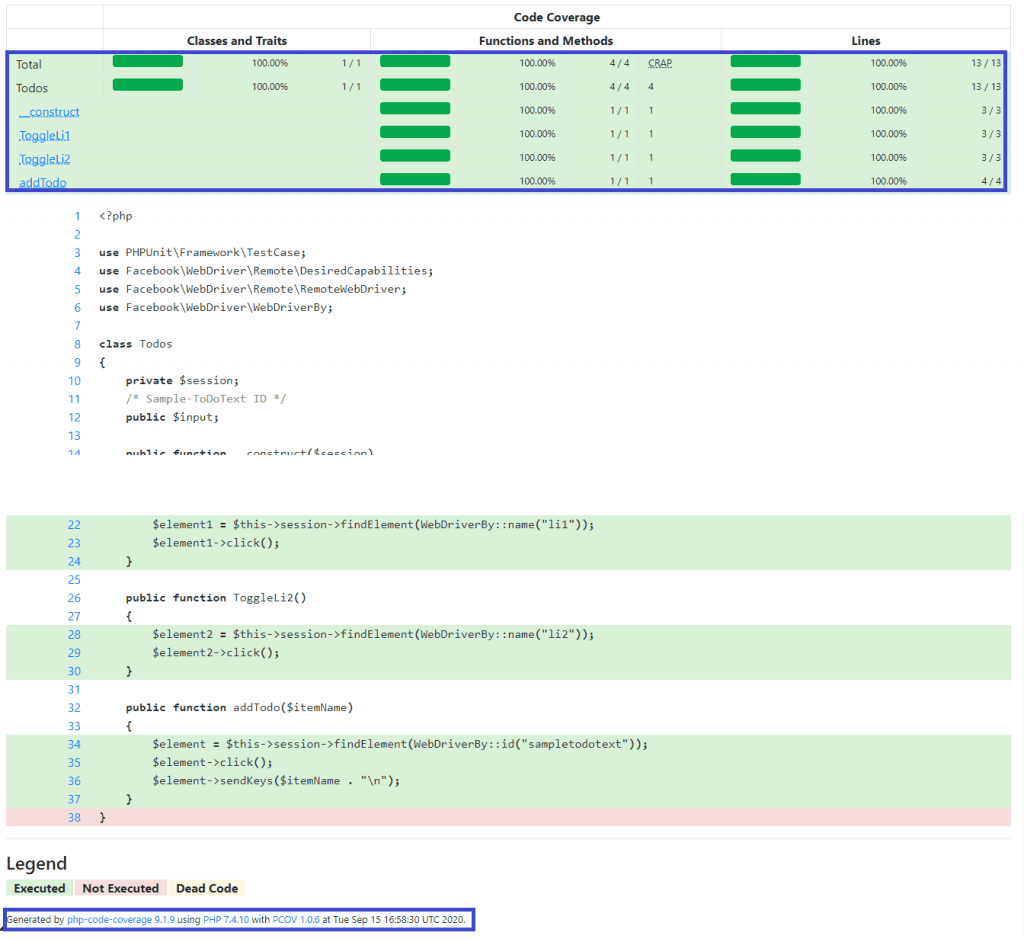Open the __construct method link
This screenshot has height=939, width=1024.
pyautogui.click(x=49, y=112)
